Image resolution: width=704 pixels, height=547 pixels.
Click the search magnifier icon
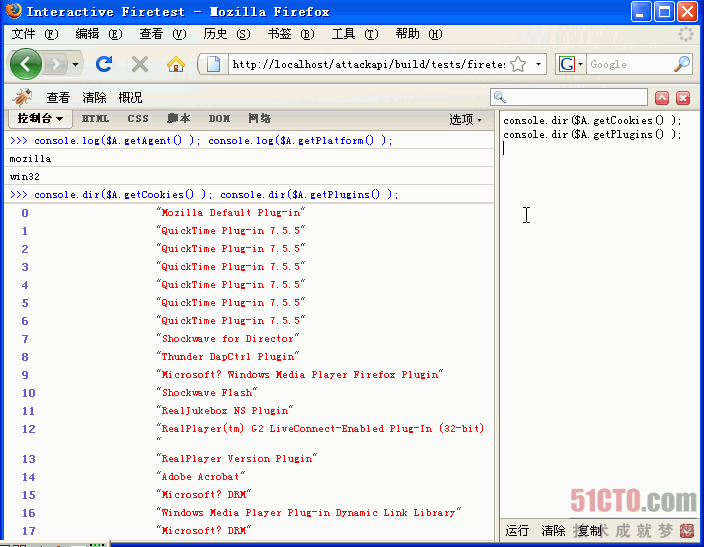682,65
